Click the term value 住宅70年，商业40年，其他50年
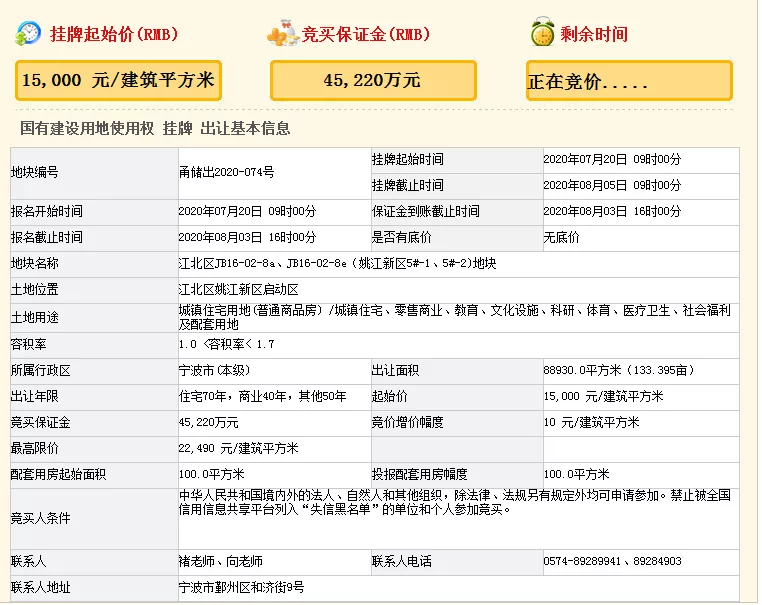This screenshot has width=762, height=605. (262, 397)
